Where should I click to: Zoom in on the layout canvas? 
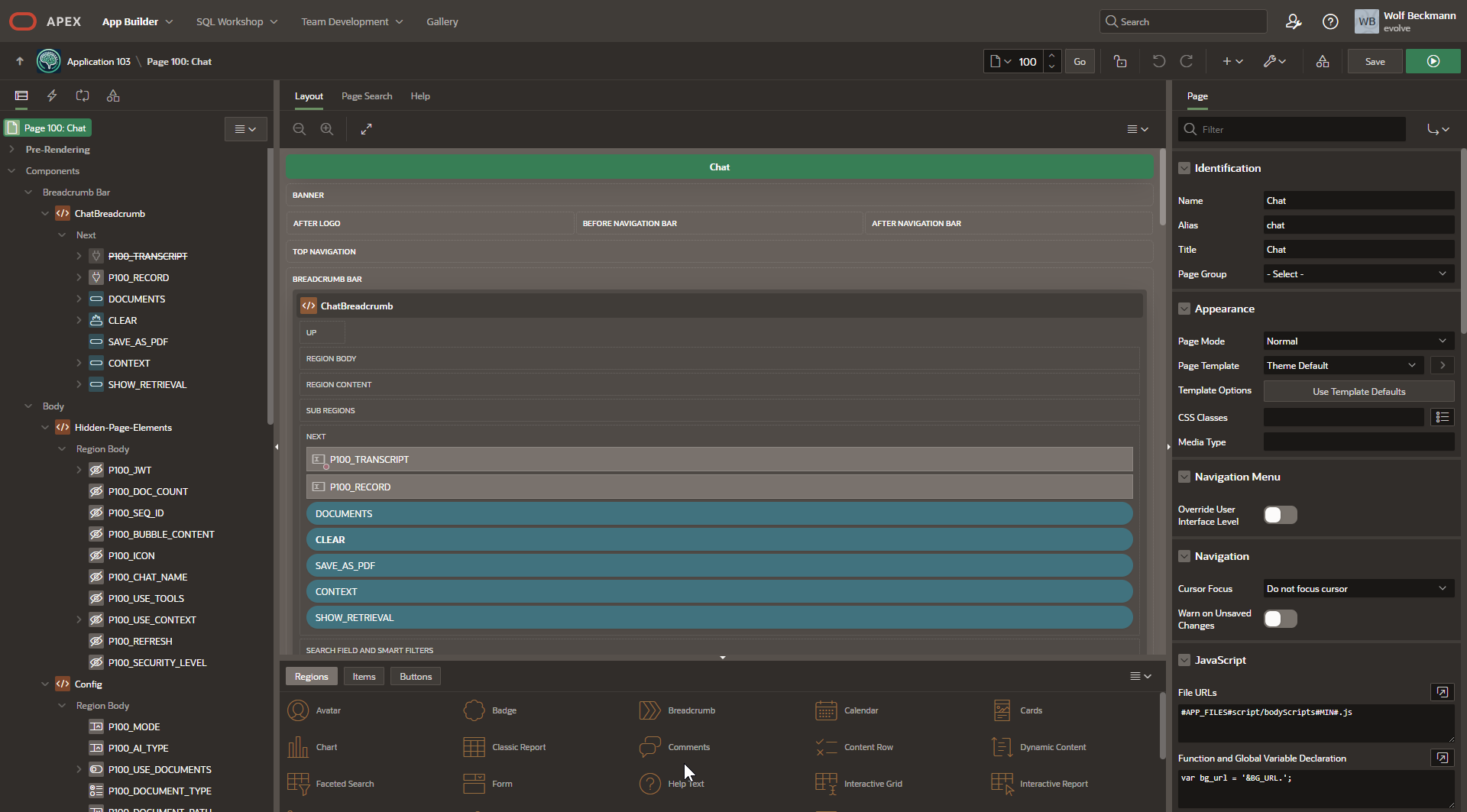(327, 130)
